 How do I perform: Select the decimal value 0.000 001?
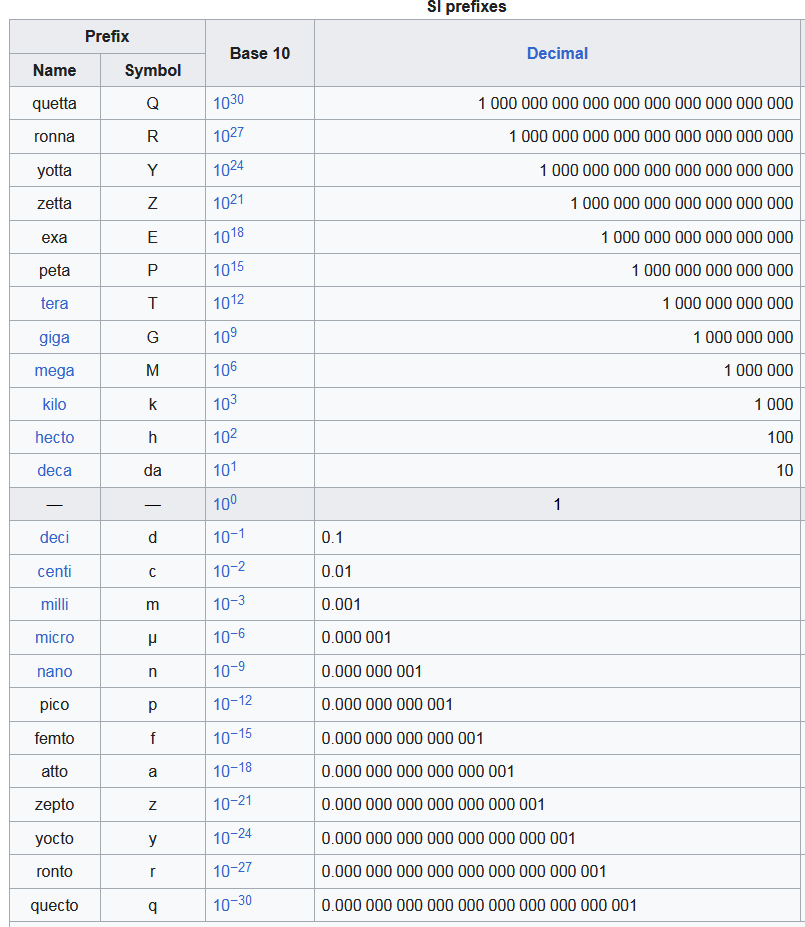click(x=356, y=637)
